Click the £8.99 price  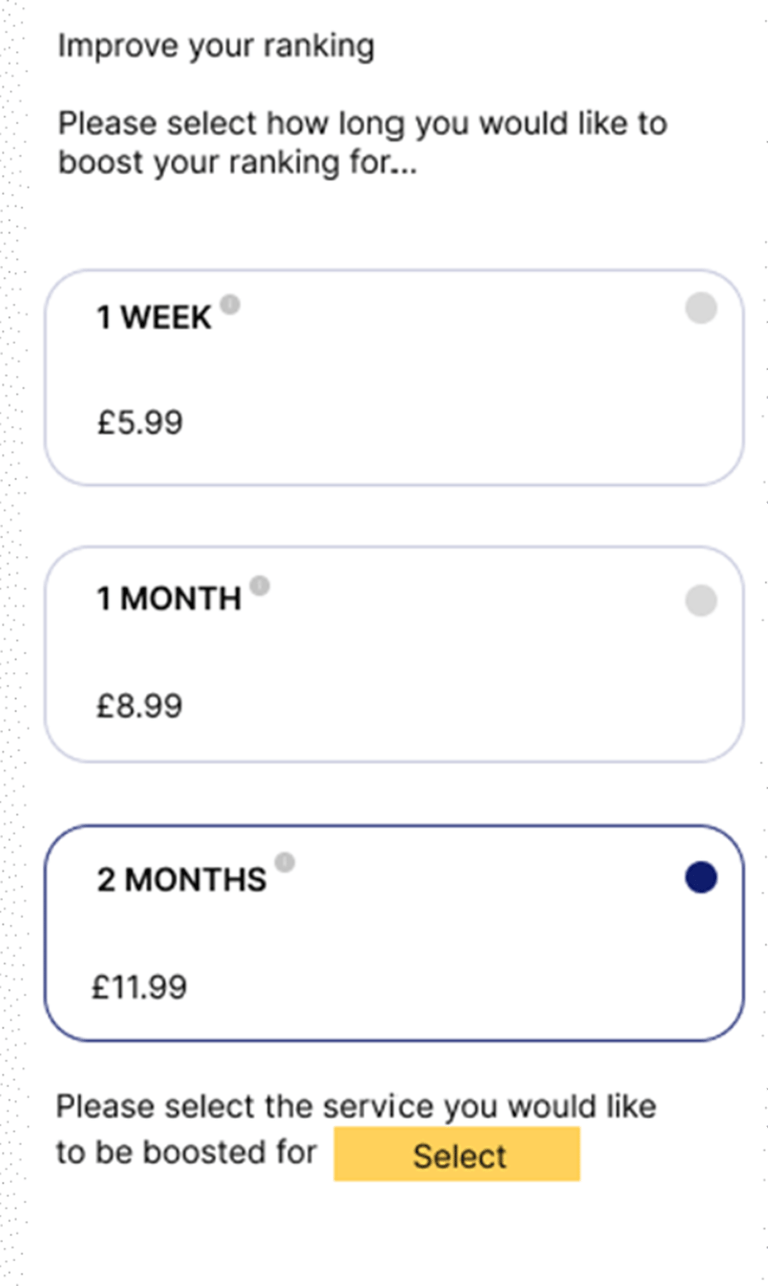[x=140, y=706]
